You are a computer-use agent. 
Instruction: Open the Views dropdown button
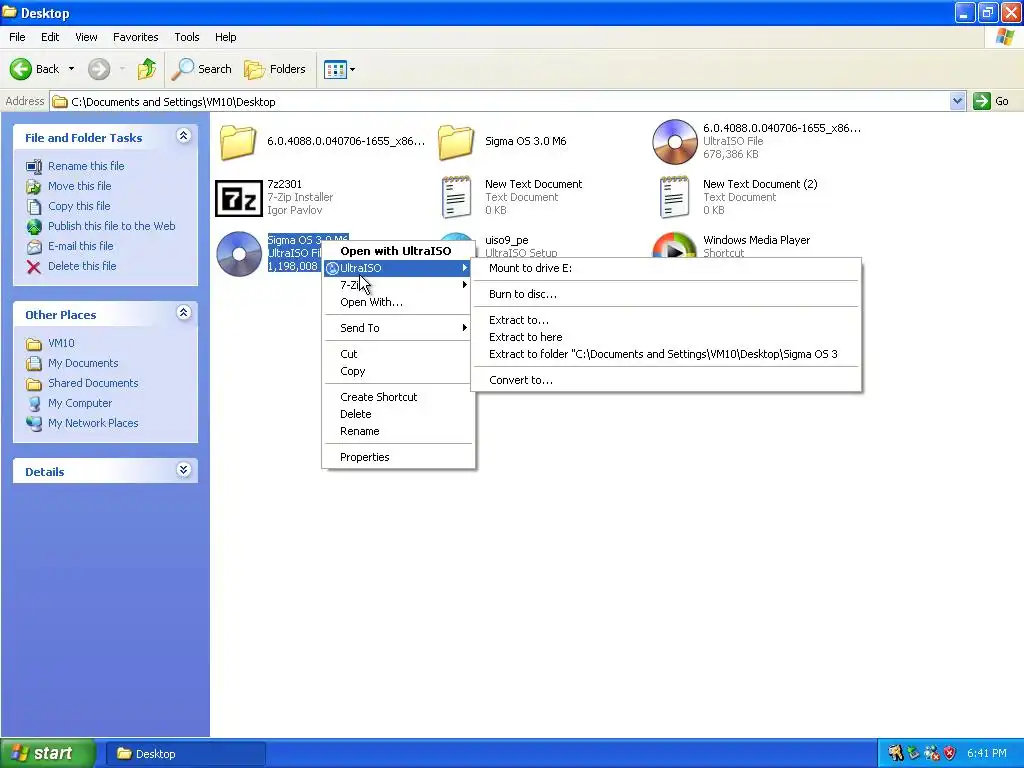click(340, 69)
